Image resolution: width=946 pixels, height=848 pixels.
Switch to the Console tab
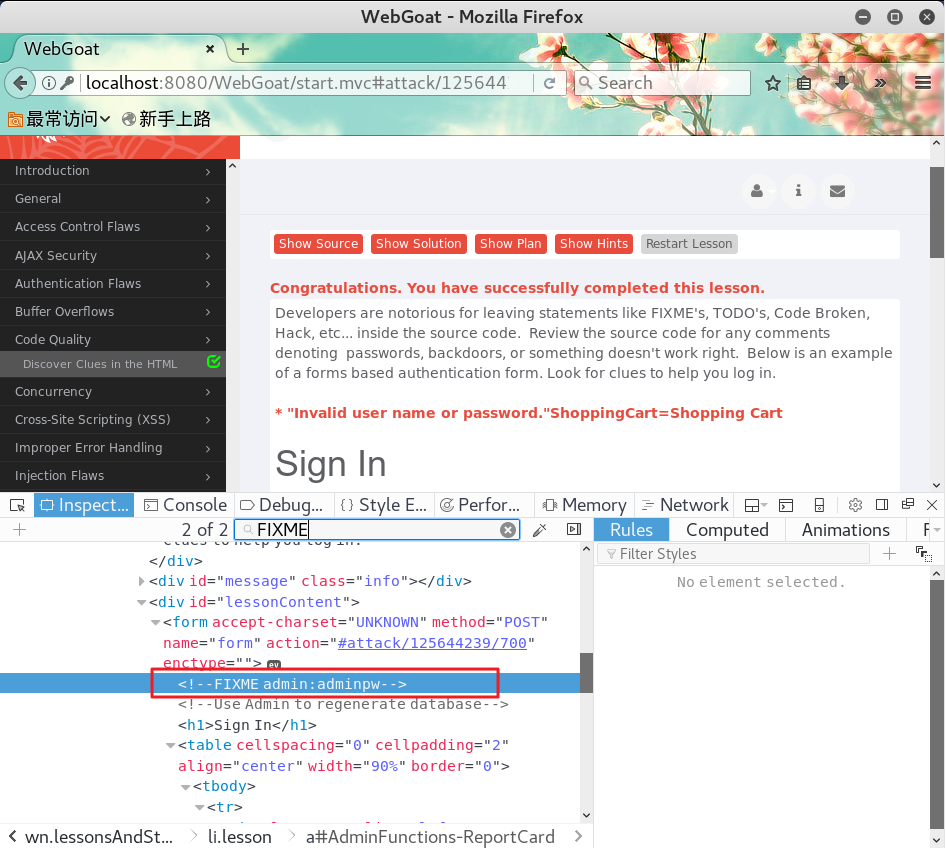tap(186, 505)
